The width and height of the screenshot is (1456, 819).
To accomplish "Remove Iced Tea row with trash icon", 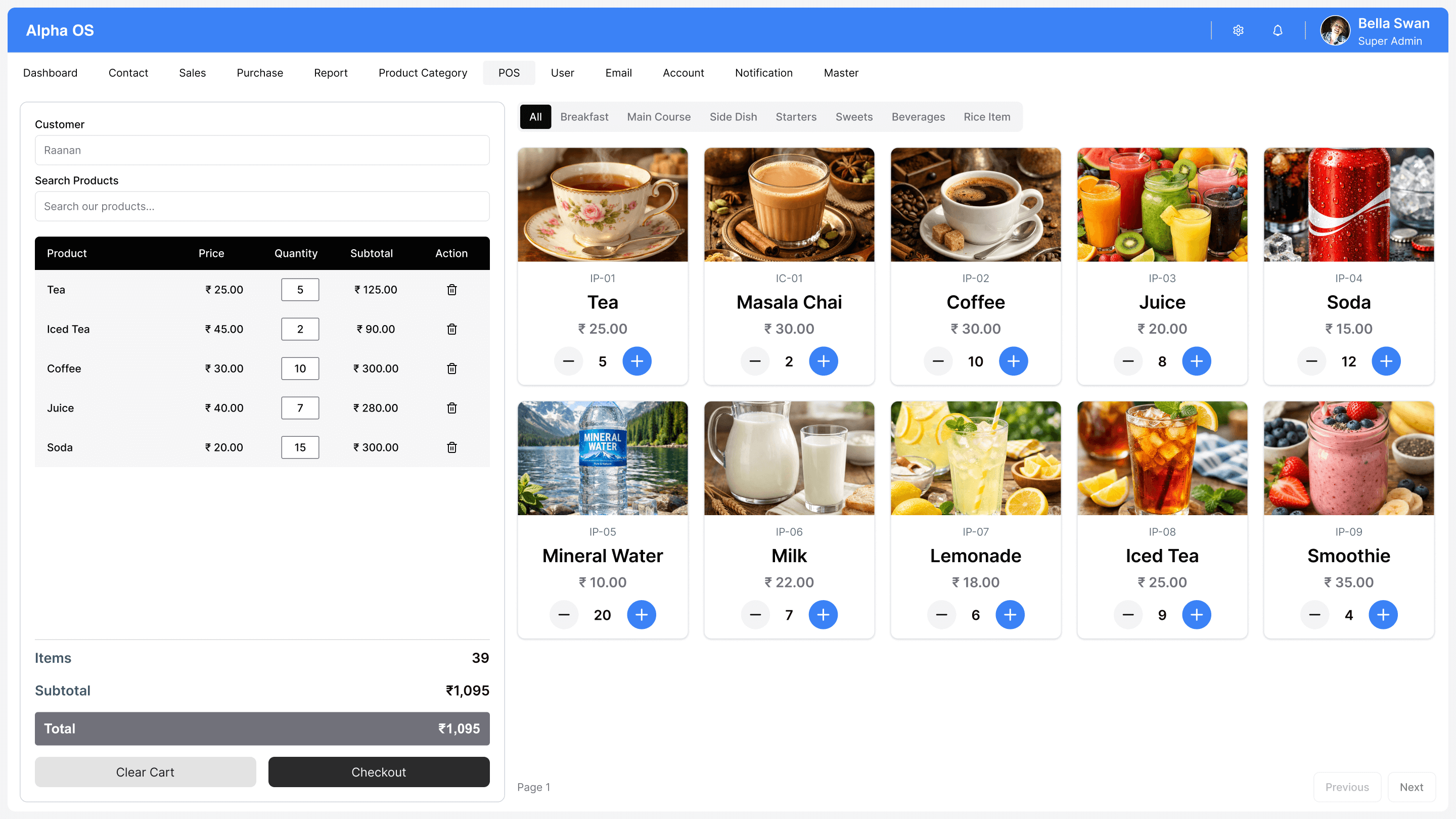I will coord(451,329).
